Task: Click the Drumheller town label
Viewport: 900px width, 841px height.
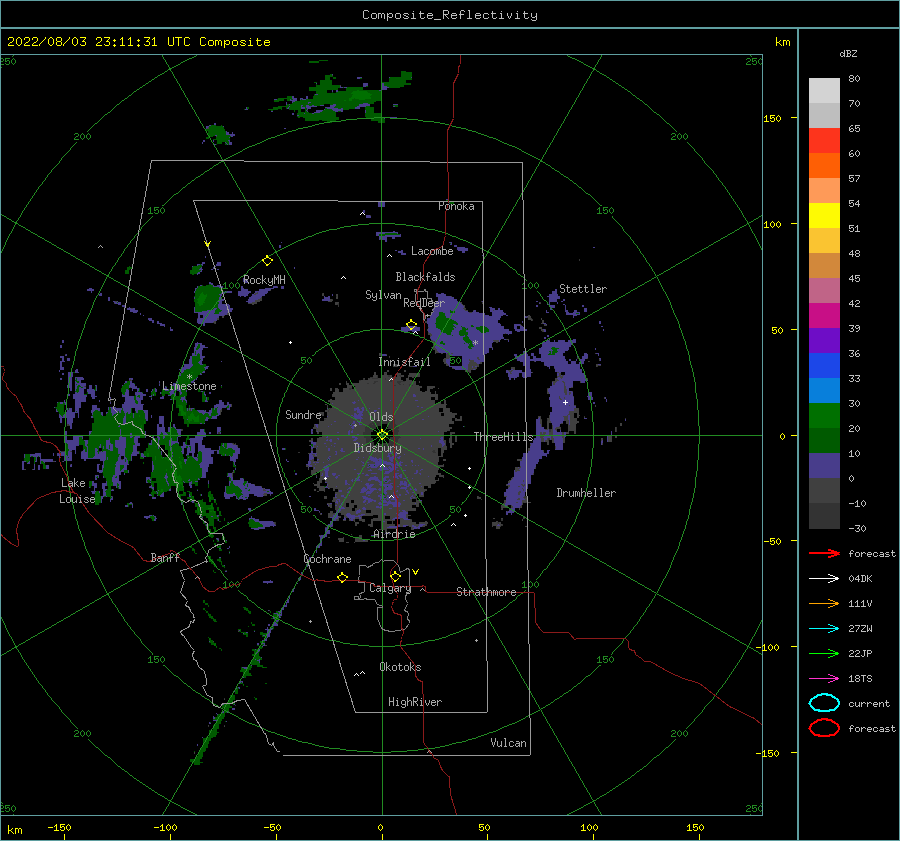Action: tap(586, 493)
